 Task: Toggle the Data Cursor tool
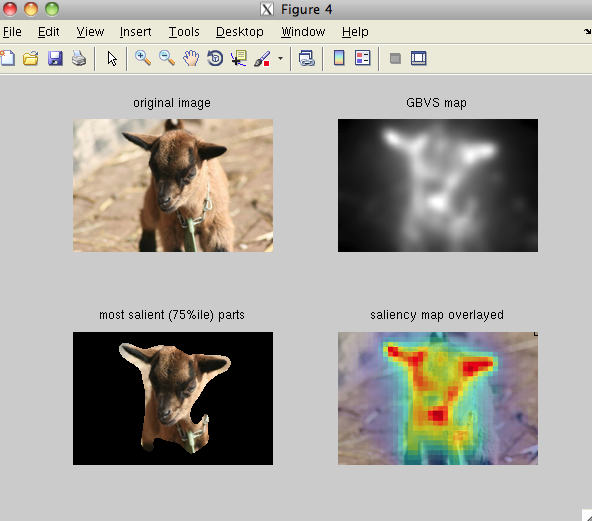[239, 59]
